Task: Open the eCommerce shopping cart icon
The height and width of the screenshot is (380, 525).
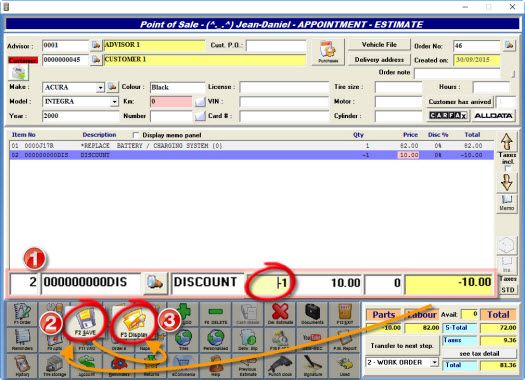Action: [x=183, y=366]
